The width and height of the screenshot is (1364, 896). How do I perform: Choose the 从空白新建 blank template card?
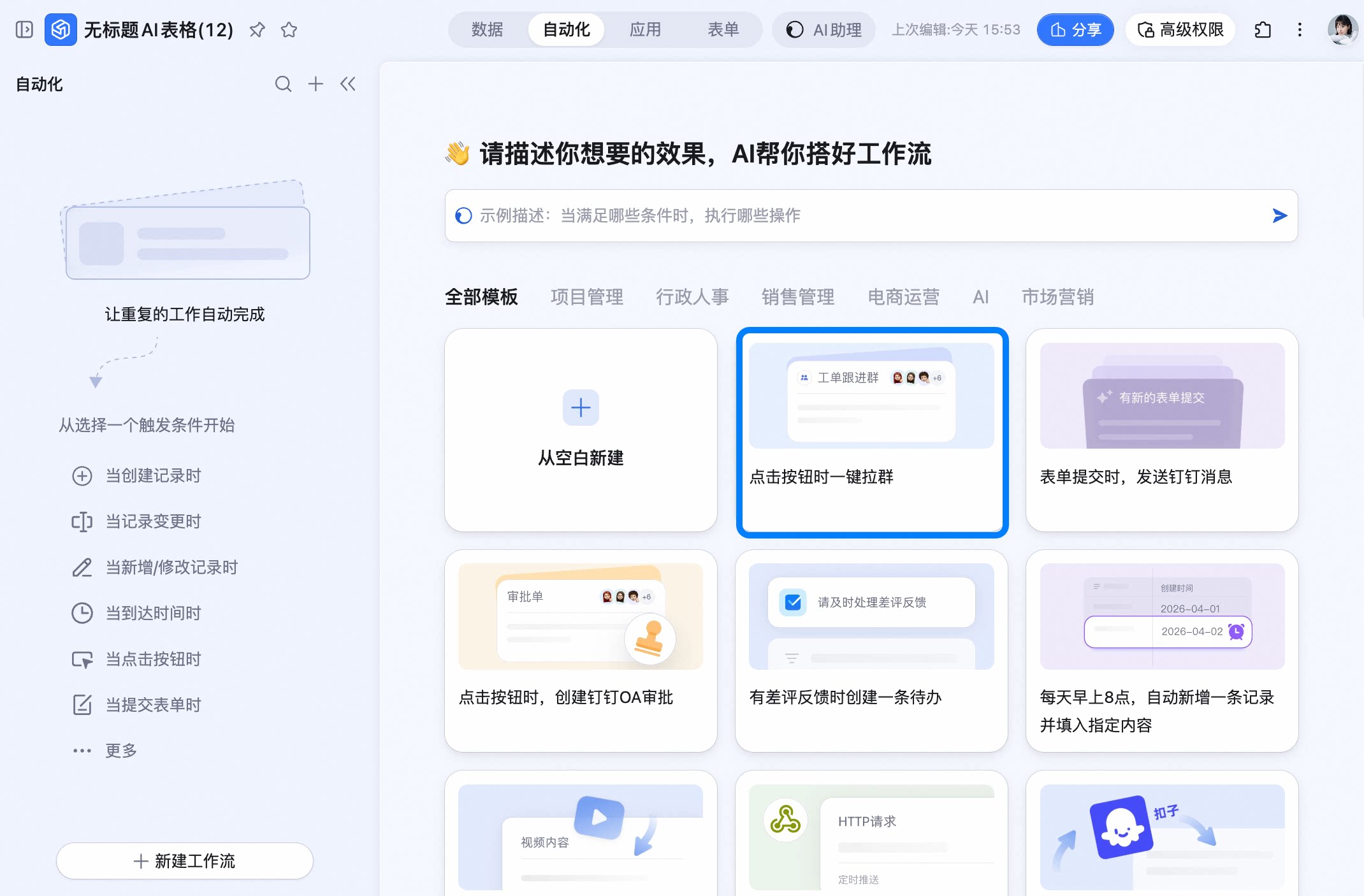[581, 430]
